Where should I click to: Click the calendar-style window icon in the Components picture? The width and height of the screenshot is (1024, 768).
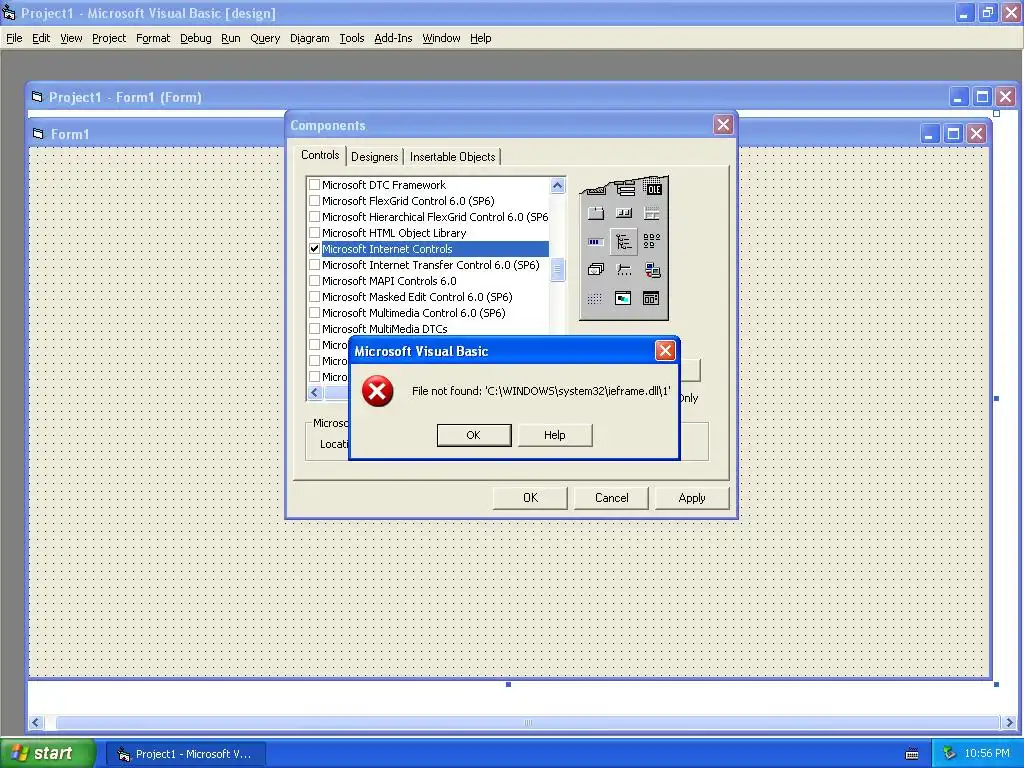pyautogui.click(x=651, y=298)
